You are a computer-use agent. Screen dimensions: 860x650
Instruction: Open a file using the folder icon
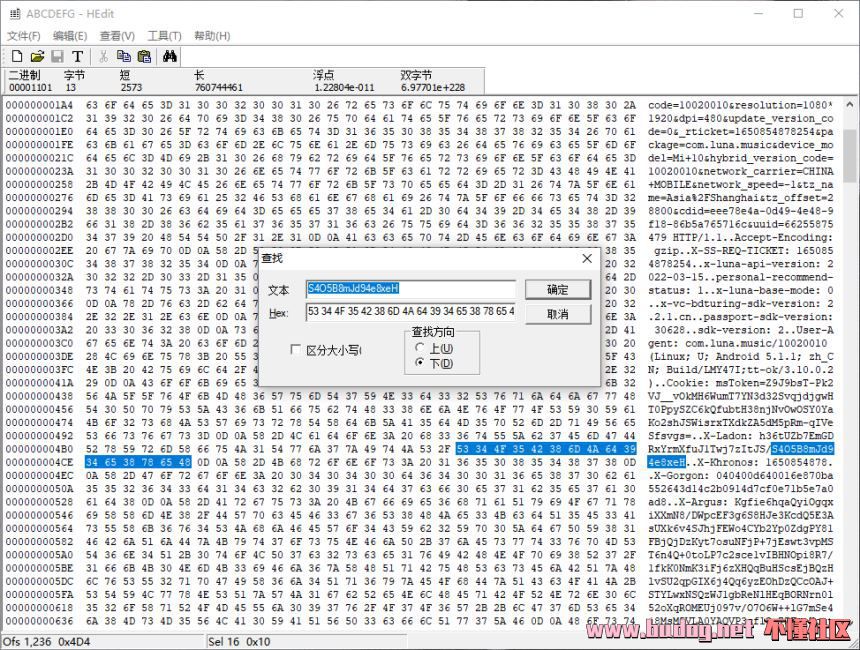[37, 56]
